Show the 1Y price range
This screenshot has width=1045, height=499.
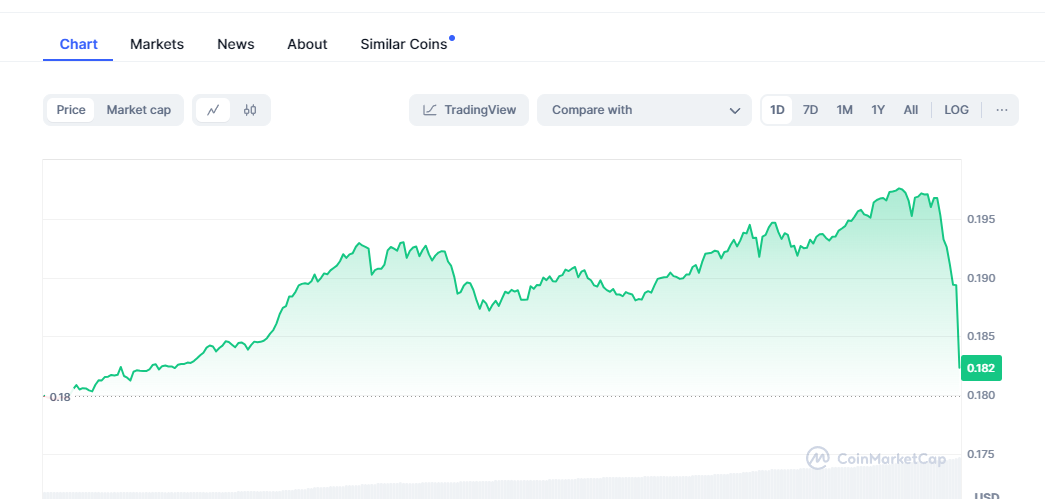(x=878, y=110)
